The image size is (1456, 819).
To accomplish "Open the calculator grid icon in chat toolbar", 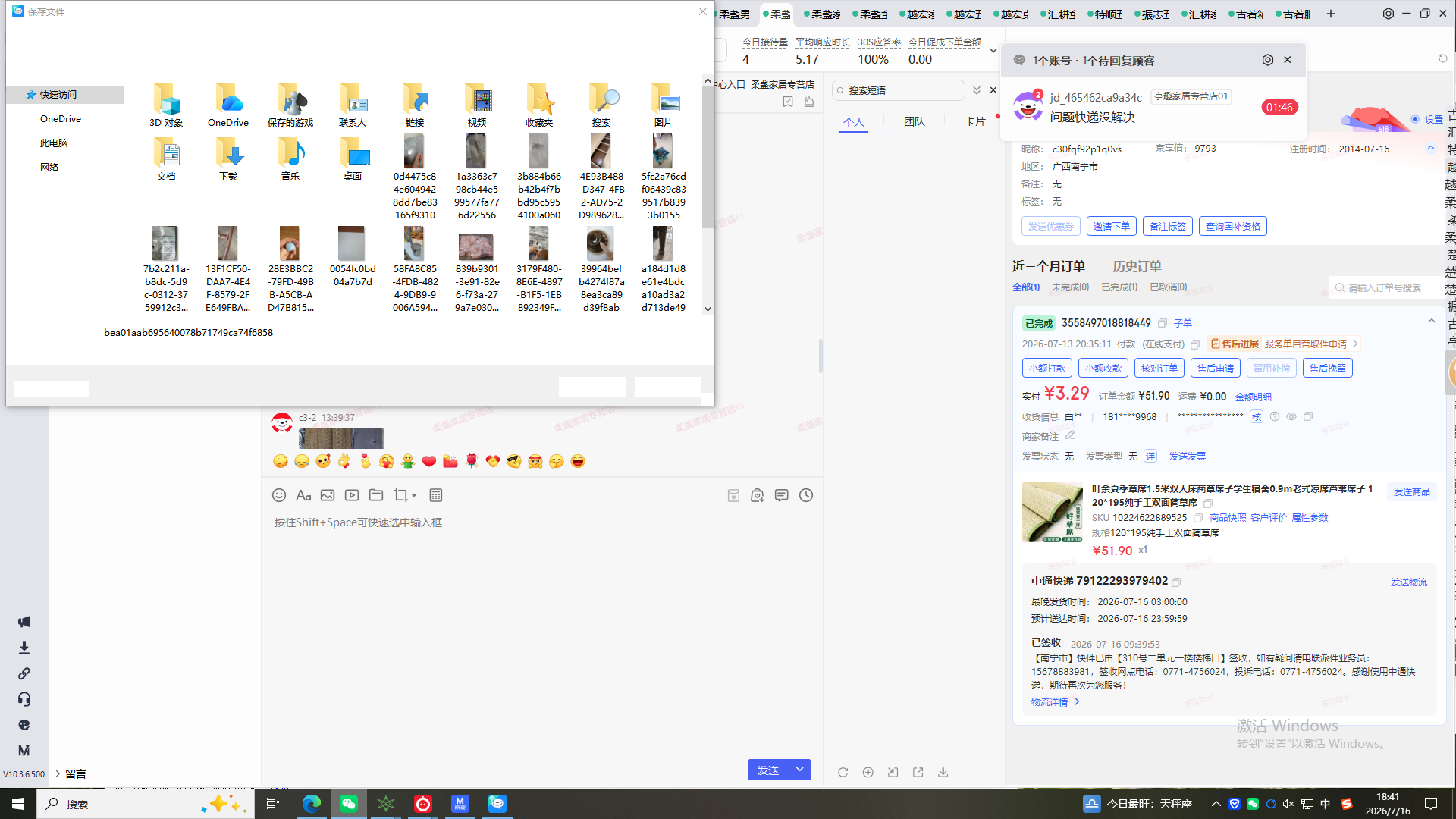I will (x=436, y=495).
